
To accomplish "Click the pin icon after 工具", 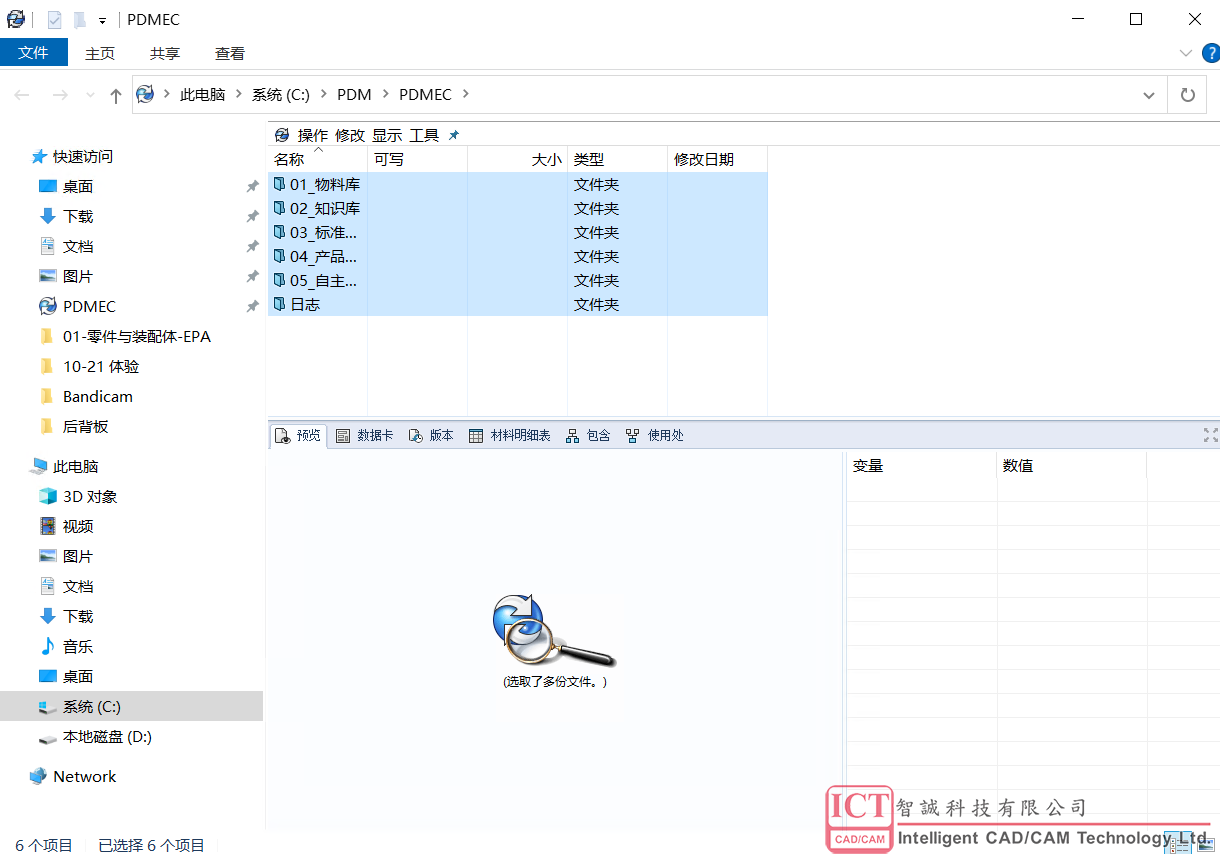I will (x=454, y=135).
